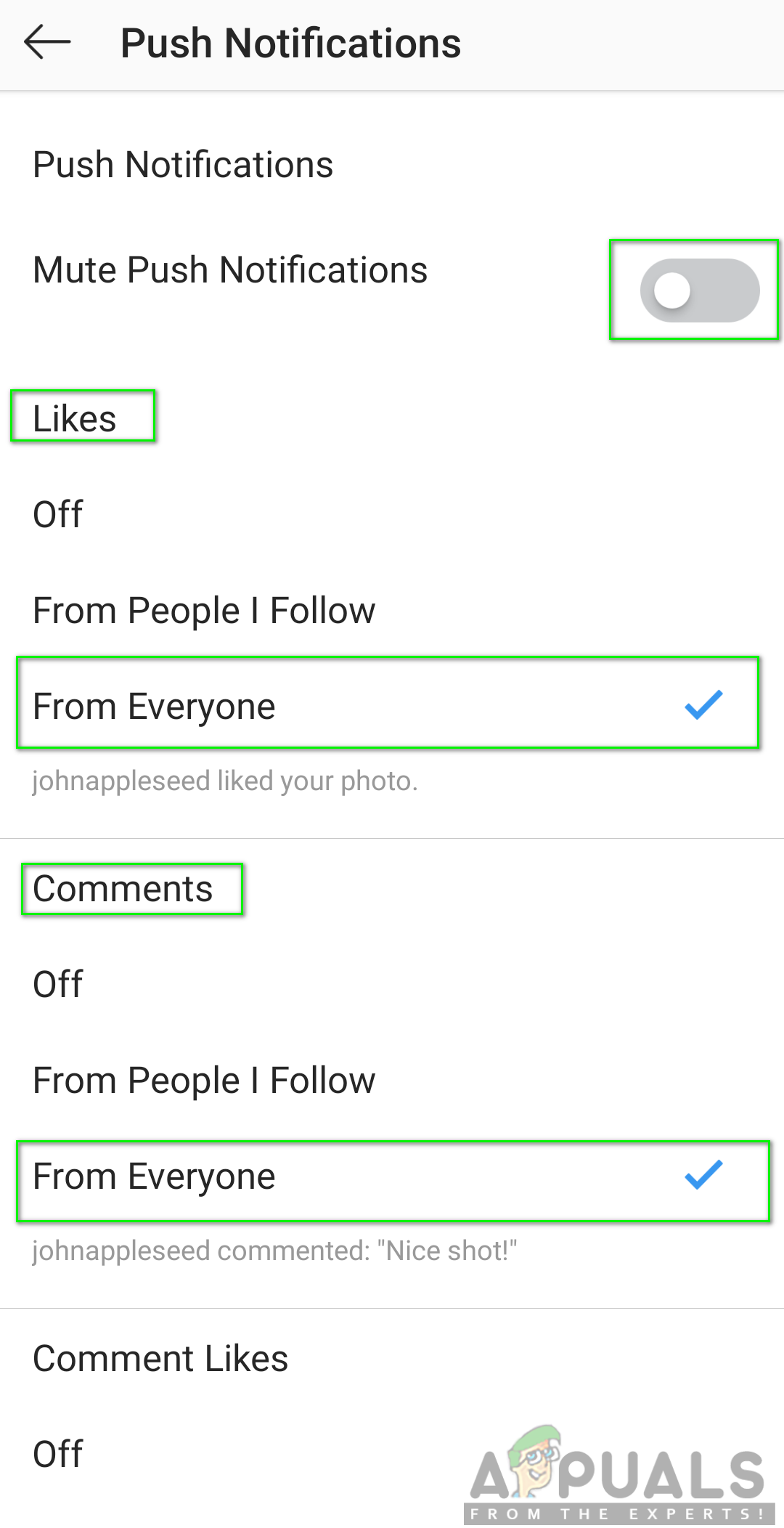This screenshot has height=1528, width=784.
Task: Click the blue checkmark in Likes section
Action: (x=703, y=704)
